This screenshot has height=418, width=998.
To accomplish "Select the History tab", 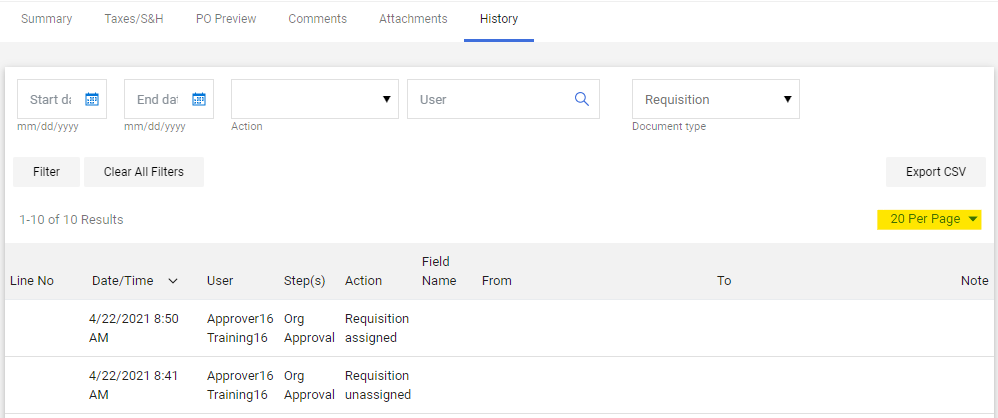I will tap(498, 19).
